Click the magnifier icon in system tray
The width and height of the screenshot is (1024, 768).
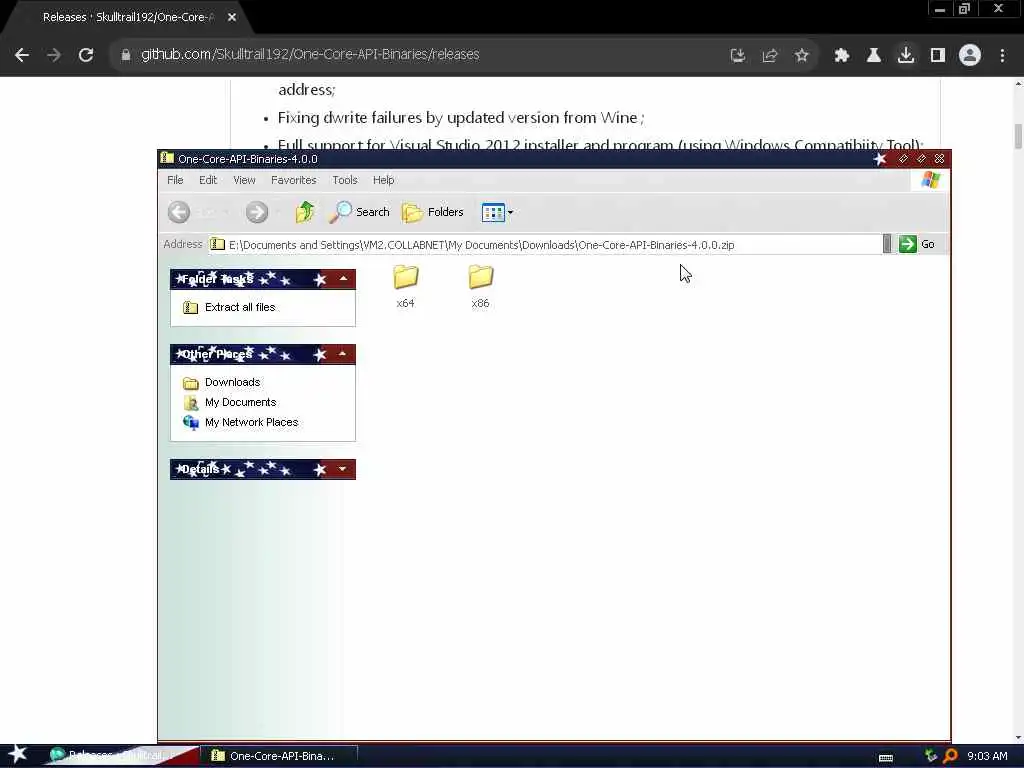[x=950, y=756]
